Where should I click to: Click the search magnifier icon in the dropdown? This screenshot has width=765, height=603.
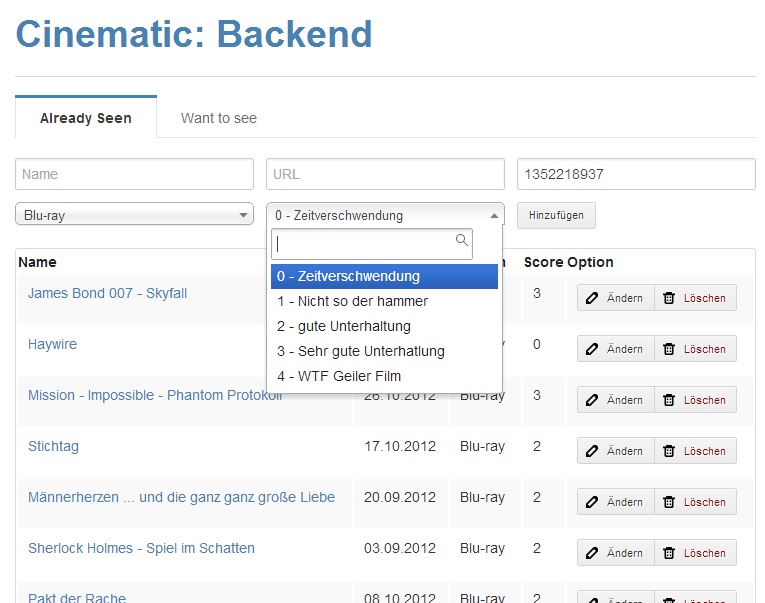[x=461, y=241]
